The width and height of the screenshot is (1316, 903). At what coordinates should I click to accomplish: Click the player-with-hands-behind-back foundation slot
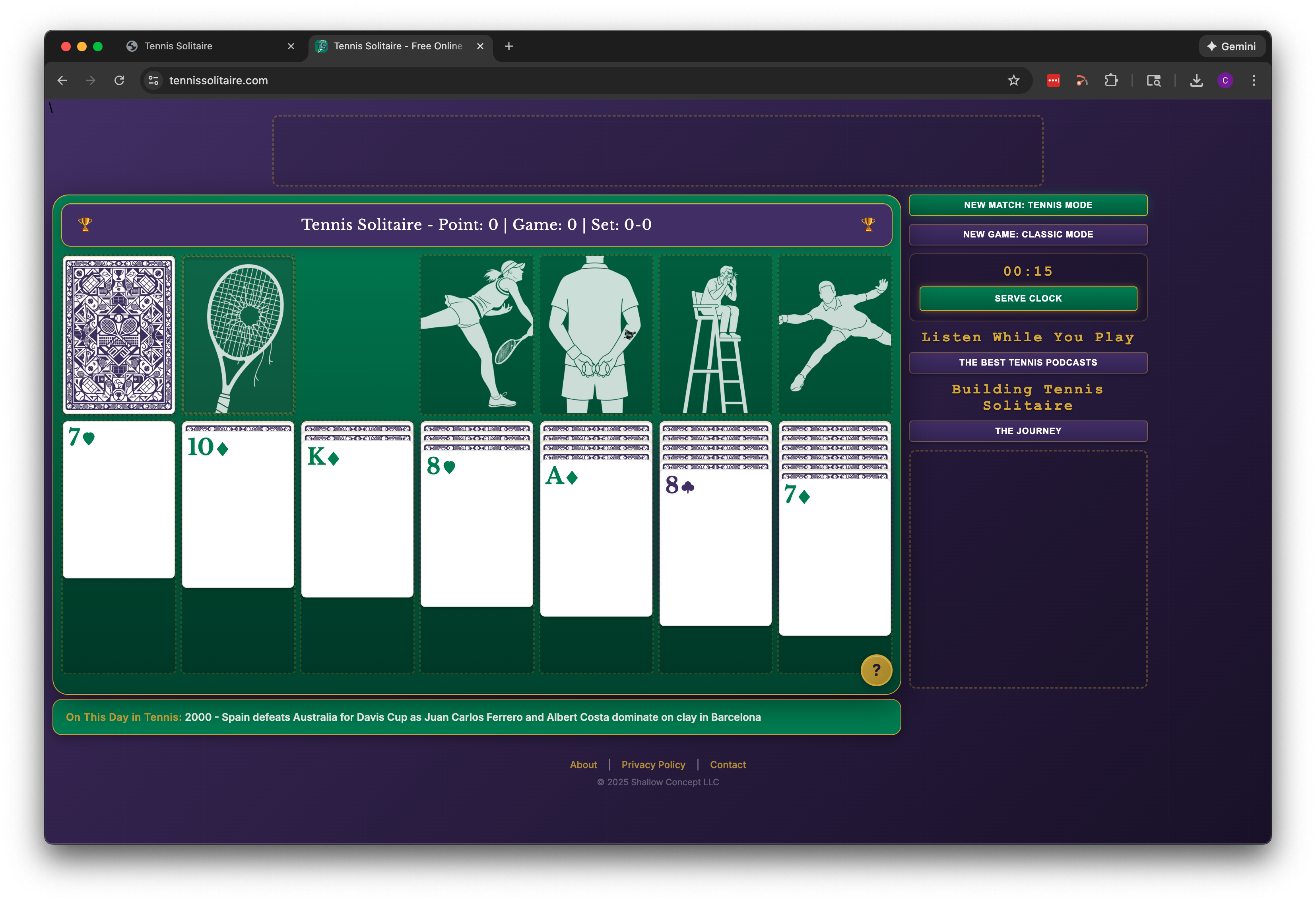tap(596, 335)
